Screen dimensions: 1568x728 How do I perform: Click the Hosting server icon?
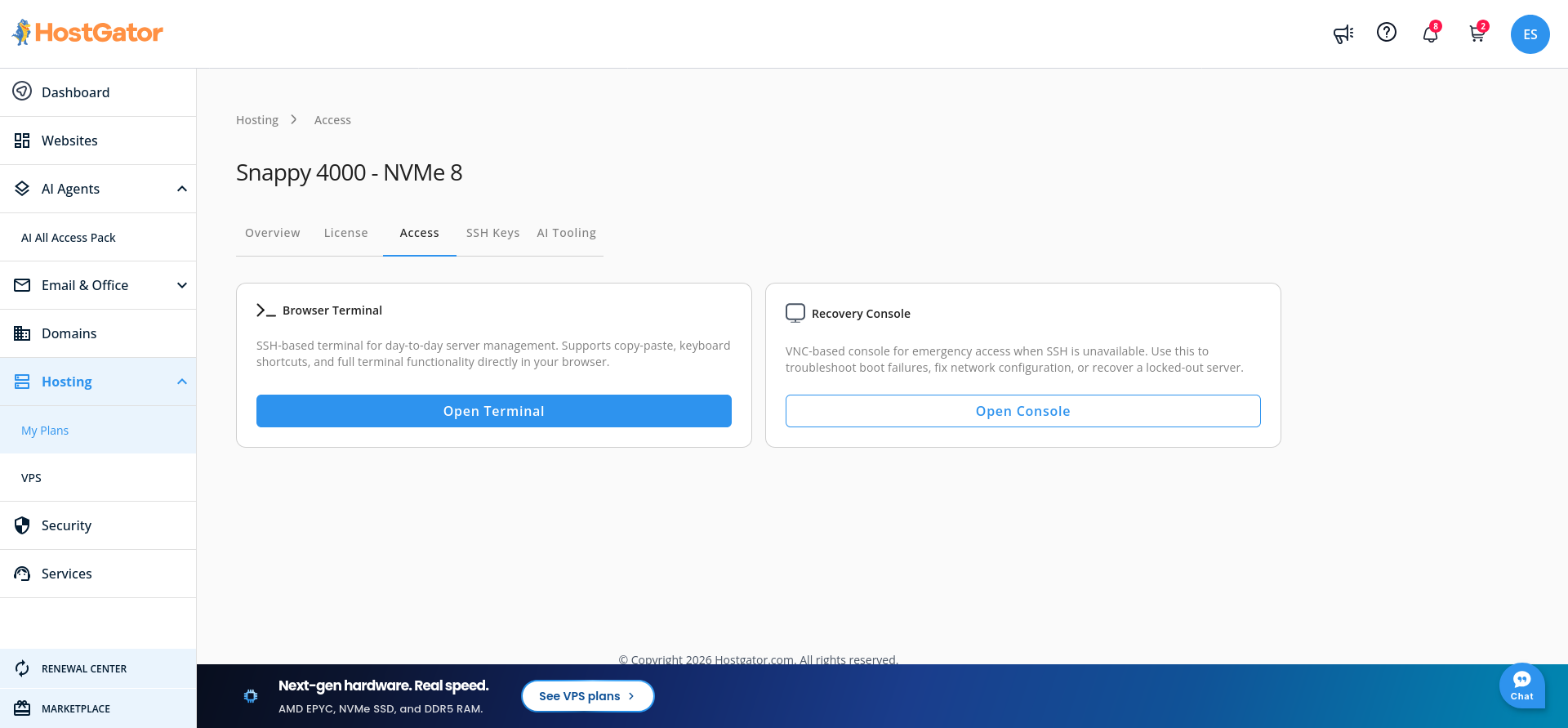click(x=22, y=382)
